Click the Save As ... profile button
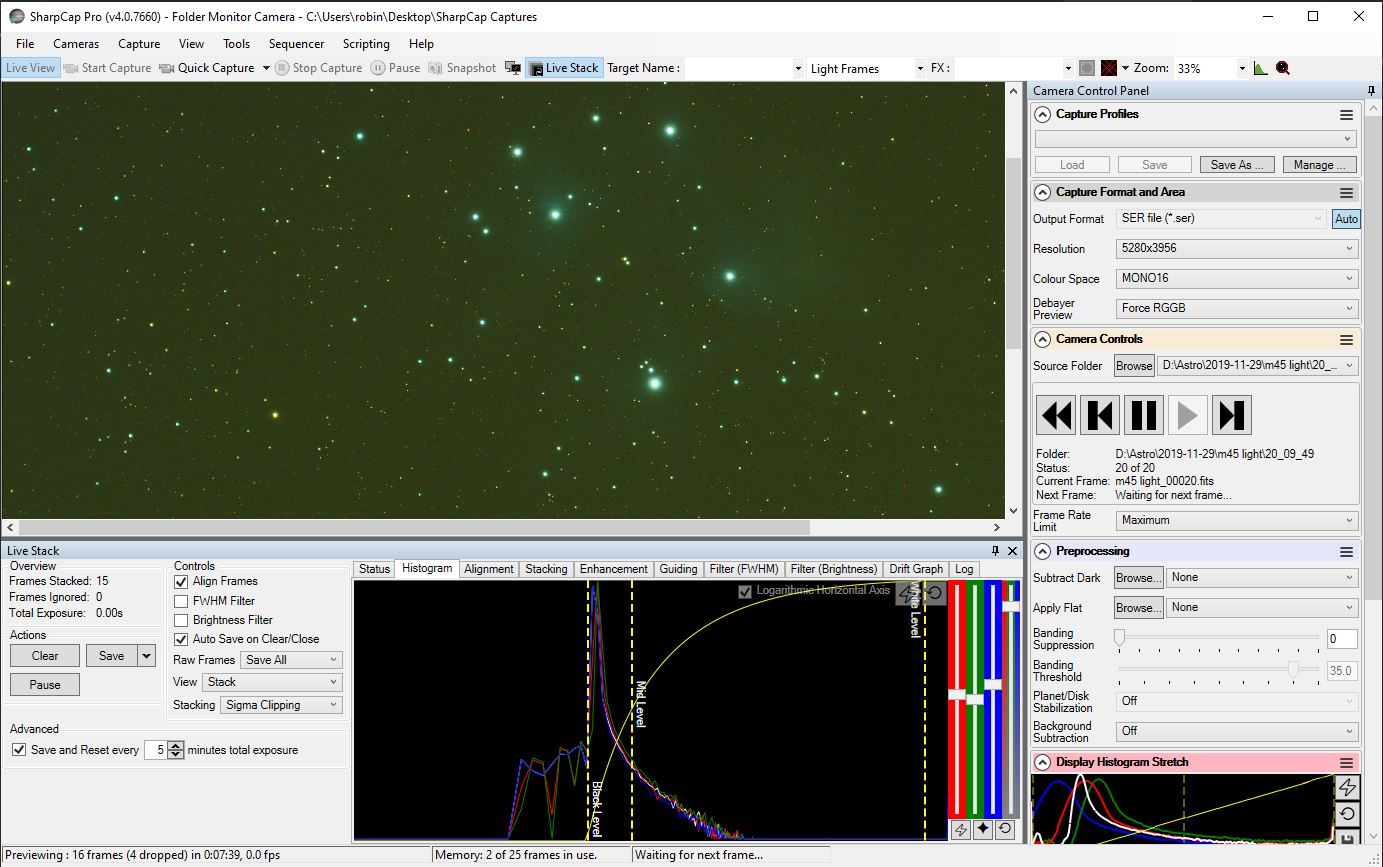Image resolution: width=1383 pixels, height=867 pixels. 1236,165
